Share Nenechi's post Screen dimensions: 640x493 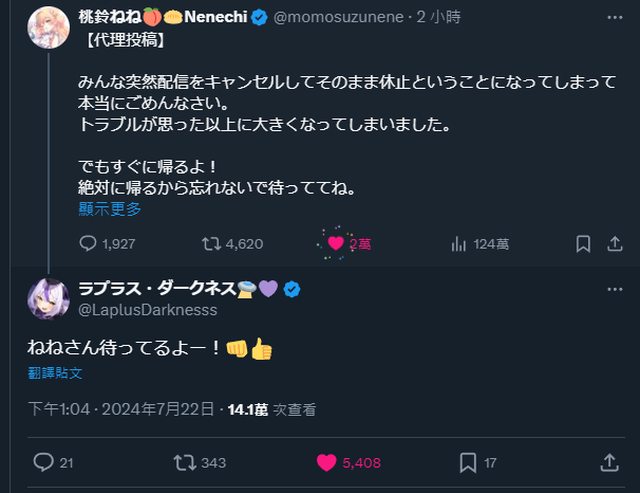click(x=613, y=243)
